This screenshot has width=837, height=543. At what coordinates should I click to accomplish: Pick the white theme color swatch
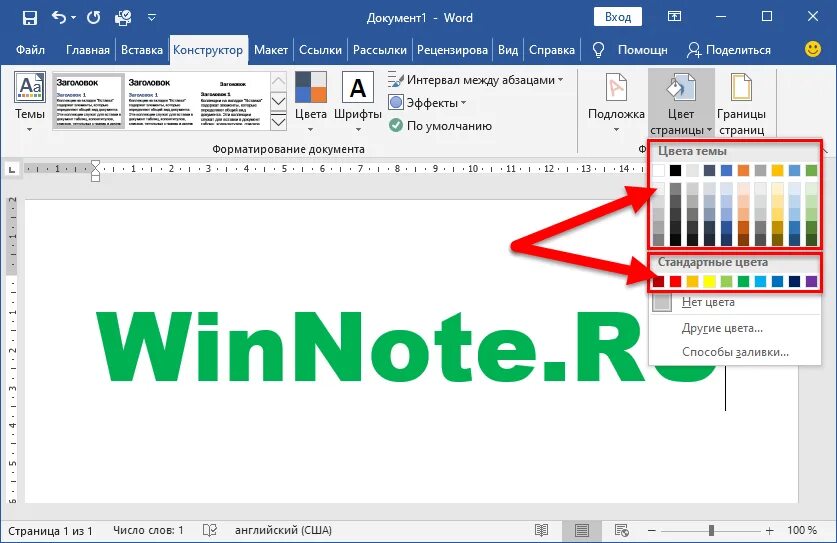[x=659, y=170]
